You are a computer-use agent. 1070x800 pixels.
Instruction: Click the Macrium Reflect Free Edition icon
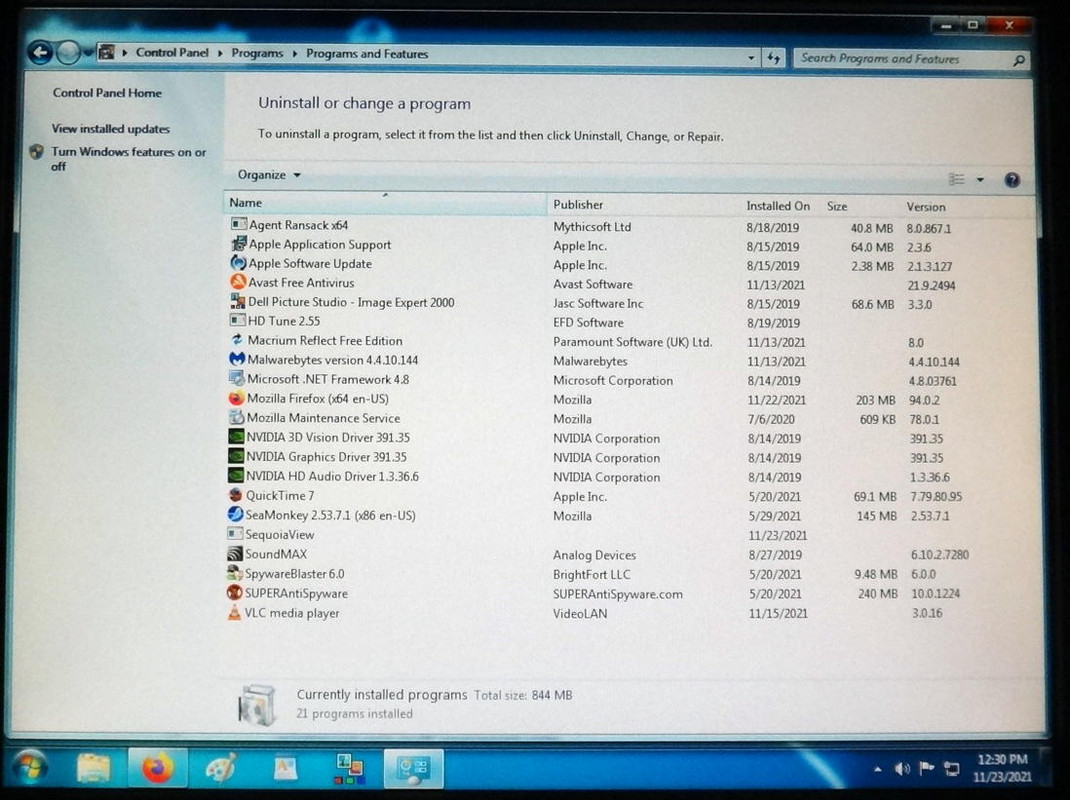click(237, 339)
